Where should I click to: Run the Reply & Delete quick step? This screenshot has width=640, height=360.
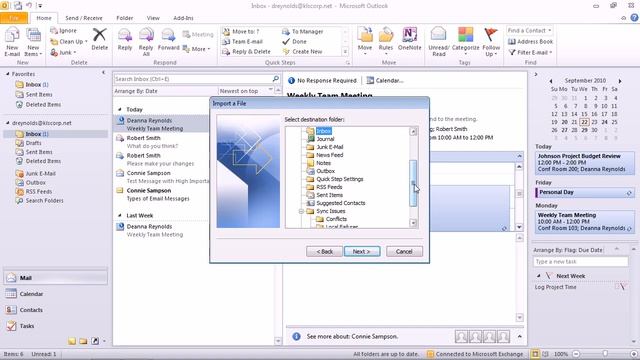coord(247,52)
